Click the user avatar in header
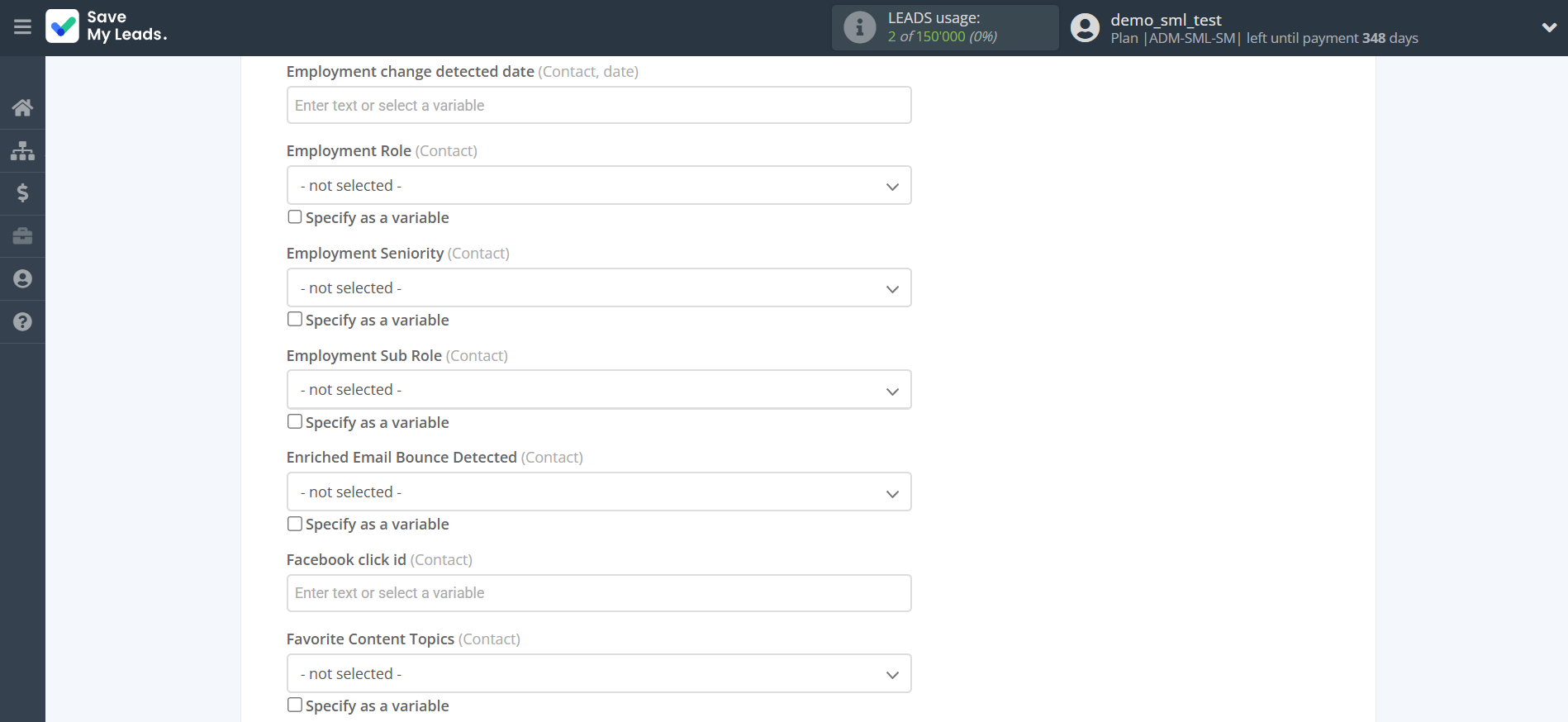This screenshot has height=722, width=1568. [1085, 27]
